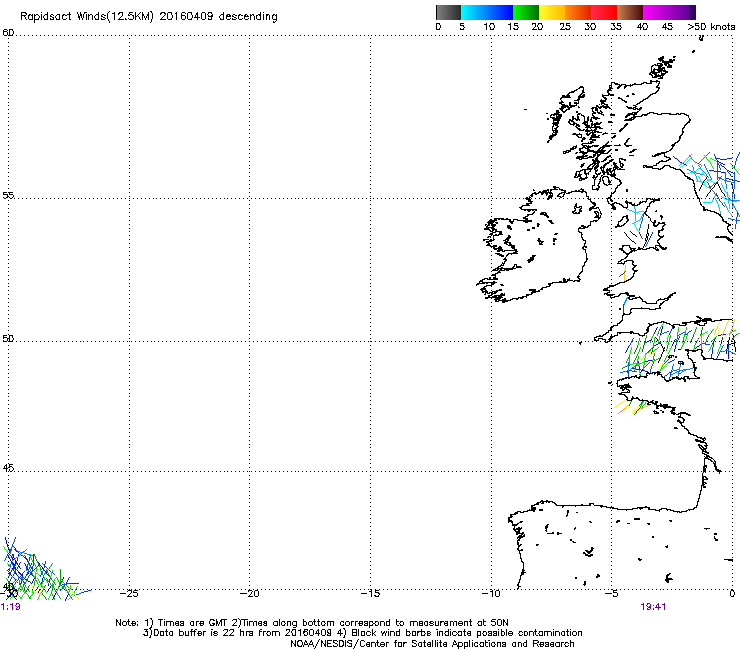
Task: Click the 55 latitude label
Action: pos(8,195)
